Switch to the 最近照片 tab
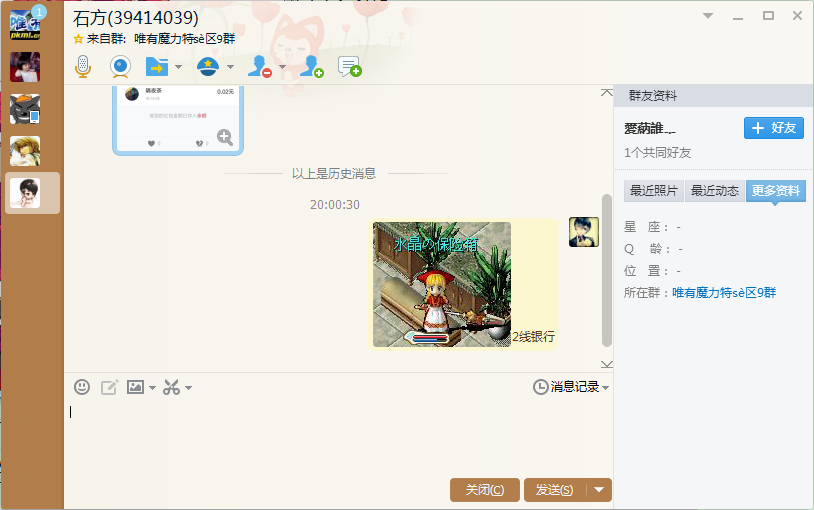Screen dimensions: 814x510 click(x=652, y=191)
